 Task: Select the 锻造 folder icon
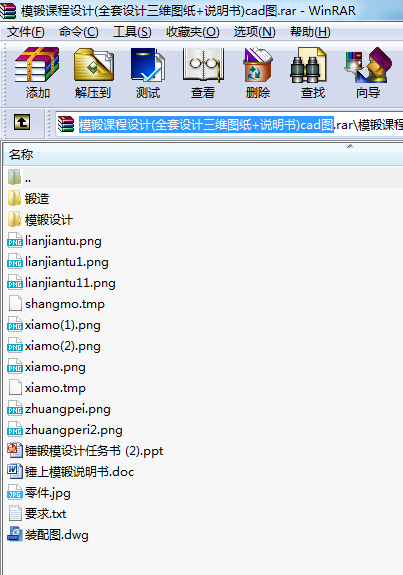click(15, 198)
